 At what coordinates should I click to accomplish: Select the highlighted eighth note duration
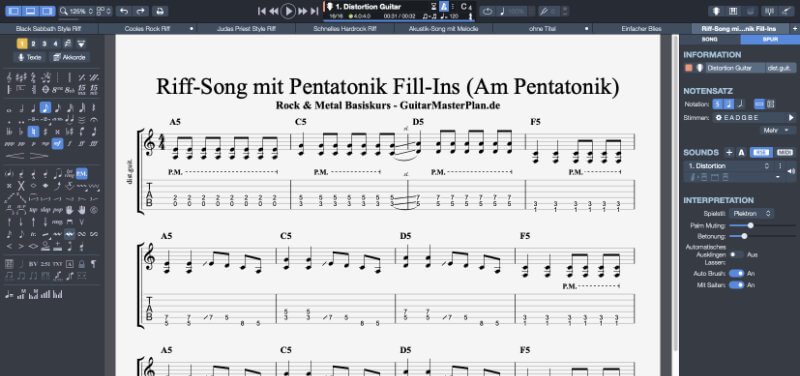(x=45, y=108)
